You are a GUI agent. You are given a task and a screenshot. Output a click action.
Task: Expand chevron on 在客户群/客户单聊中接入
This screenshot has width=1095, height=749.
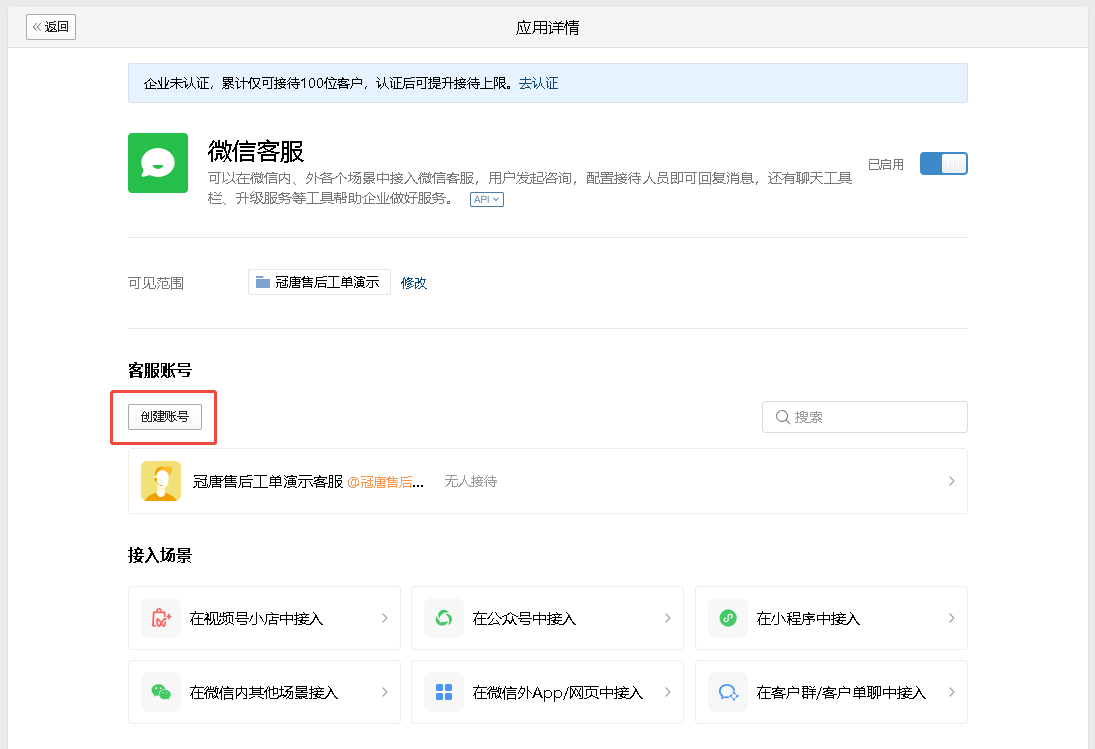pos(951,692)
